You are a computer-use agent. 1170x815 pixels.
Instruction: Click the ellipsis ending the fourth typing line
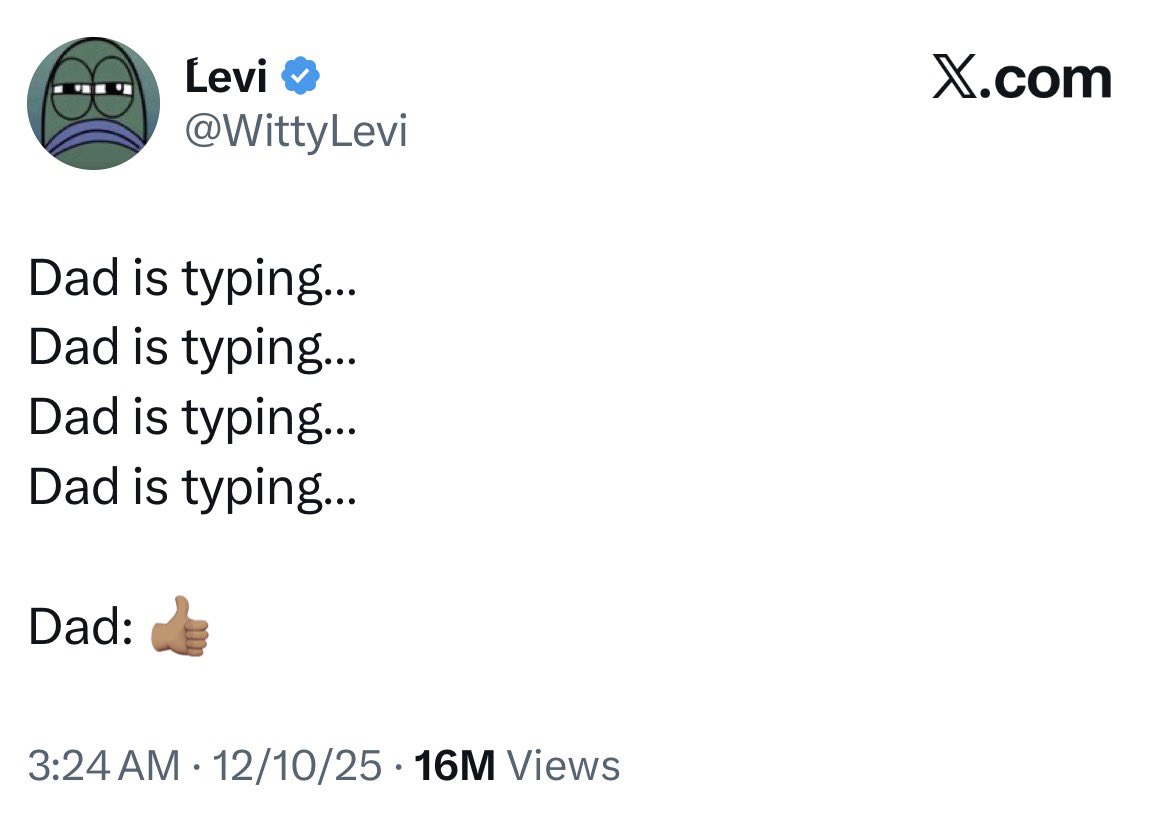(x=340, y=496)
